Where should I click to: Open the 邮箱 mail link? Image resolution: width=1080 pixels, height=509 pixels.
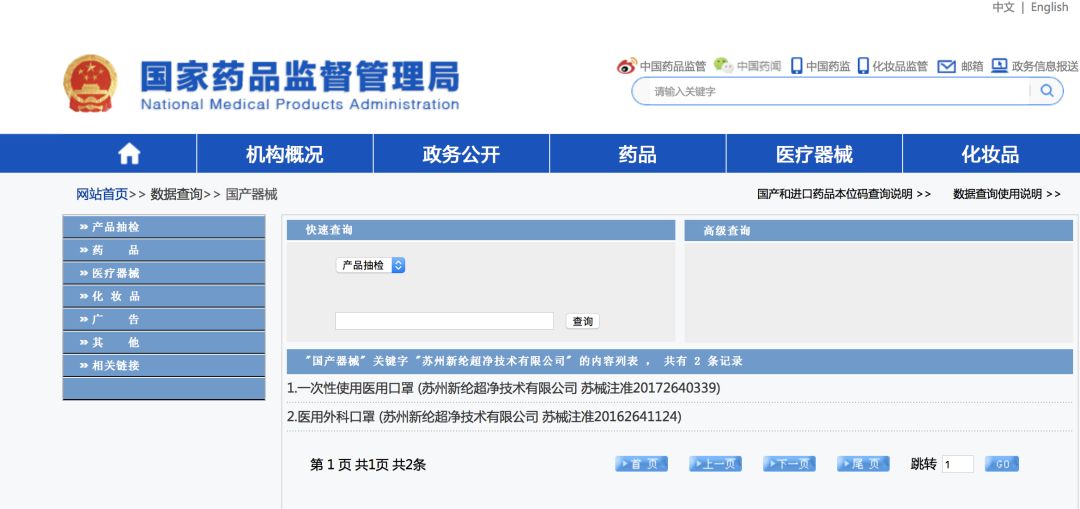pyautogui.click(x=960, y=66)
